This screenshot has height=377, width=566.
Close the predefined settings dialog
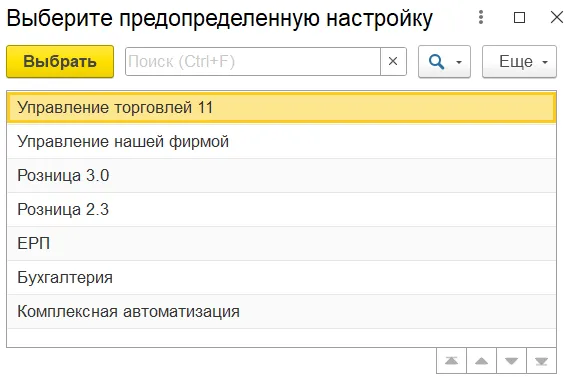[x=557, y=17]
